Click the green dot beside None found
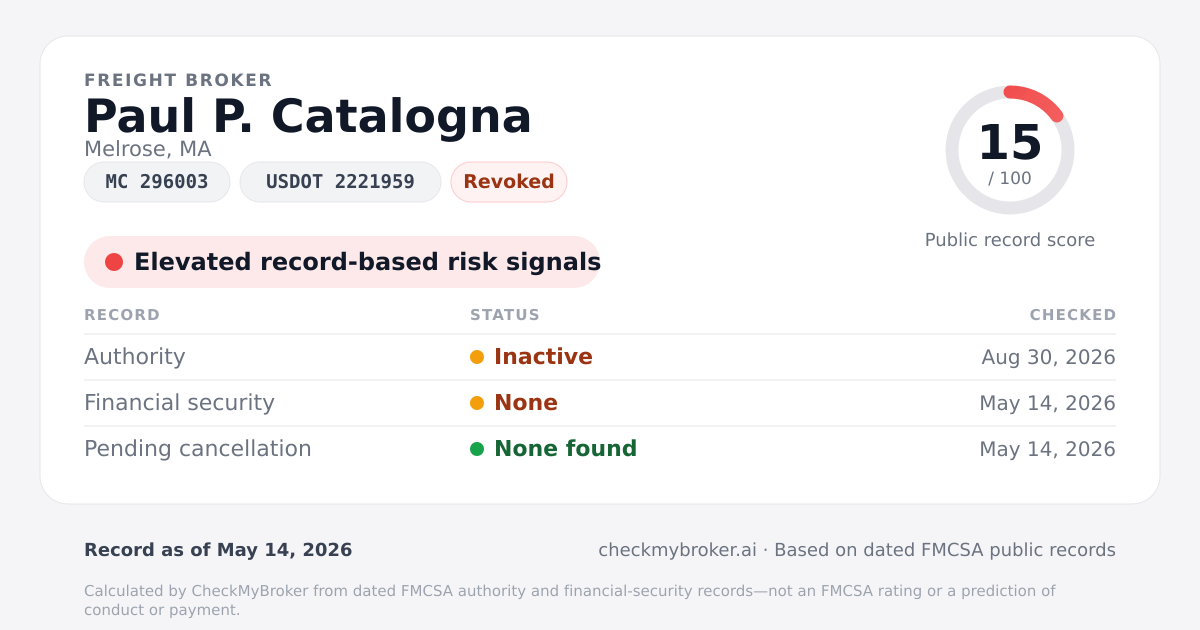 pos(477,449)
